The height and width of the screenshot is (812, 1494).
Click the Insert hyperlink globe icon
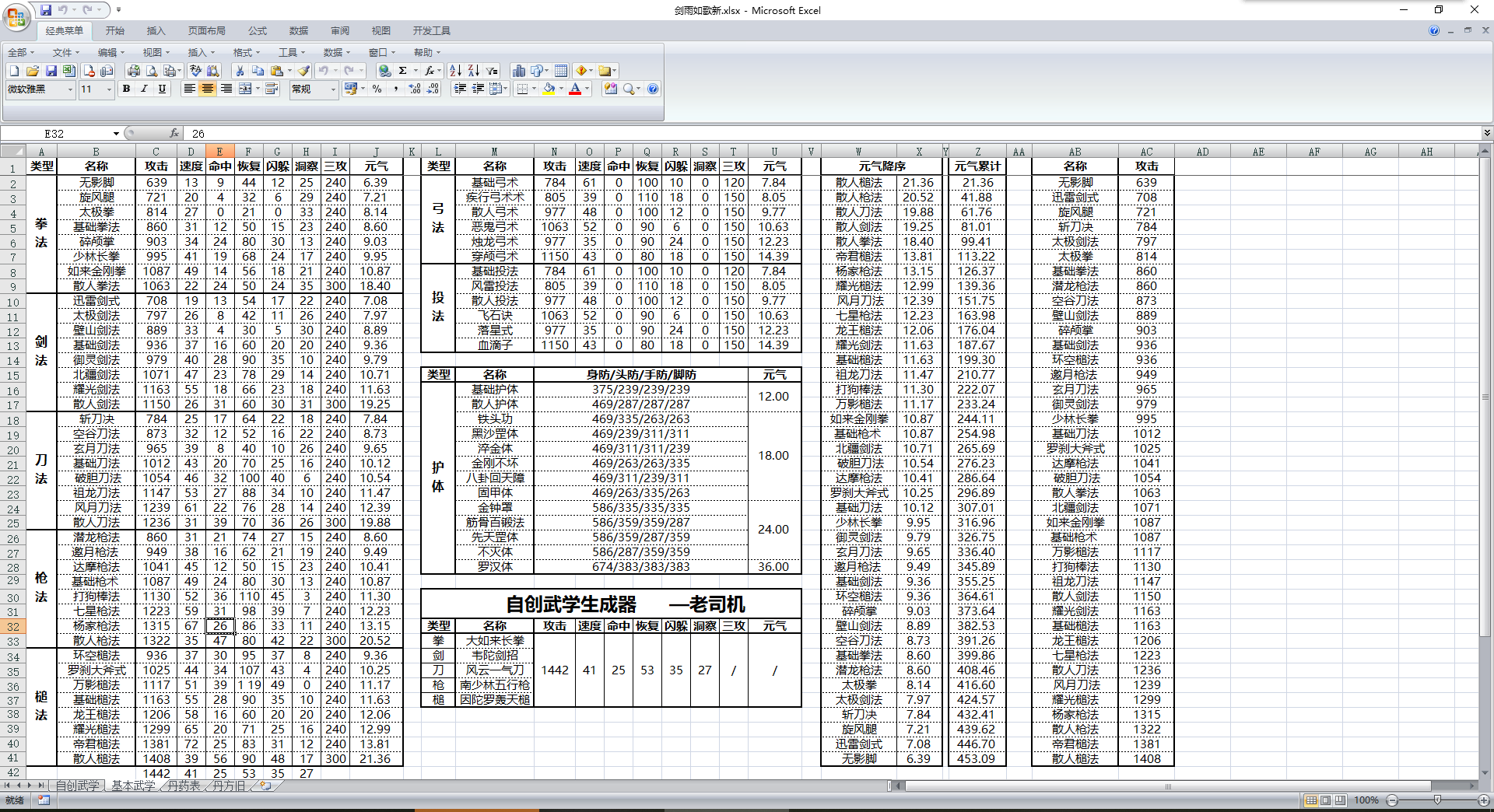click(x=384, y=71)
